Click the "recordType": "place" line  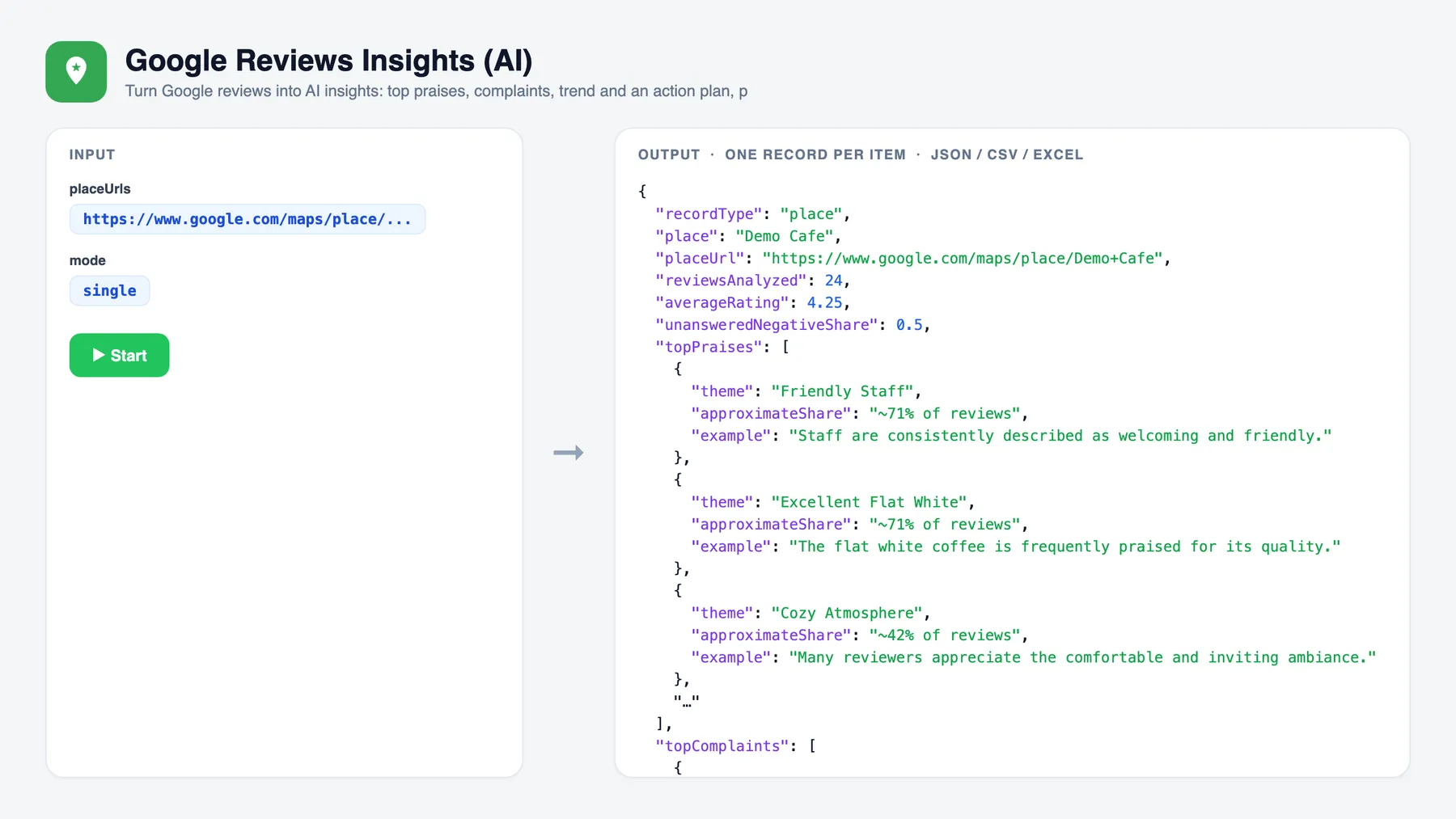752,213
